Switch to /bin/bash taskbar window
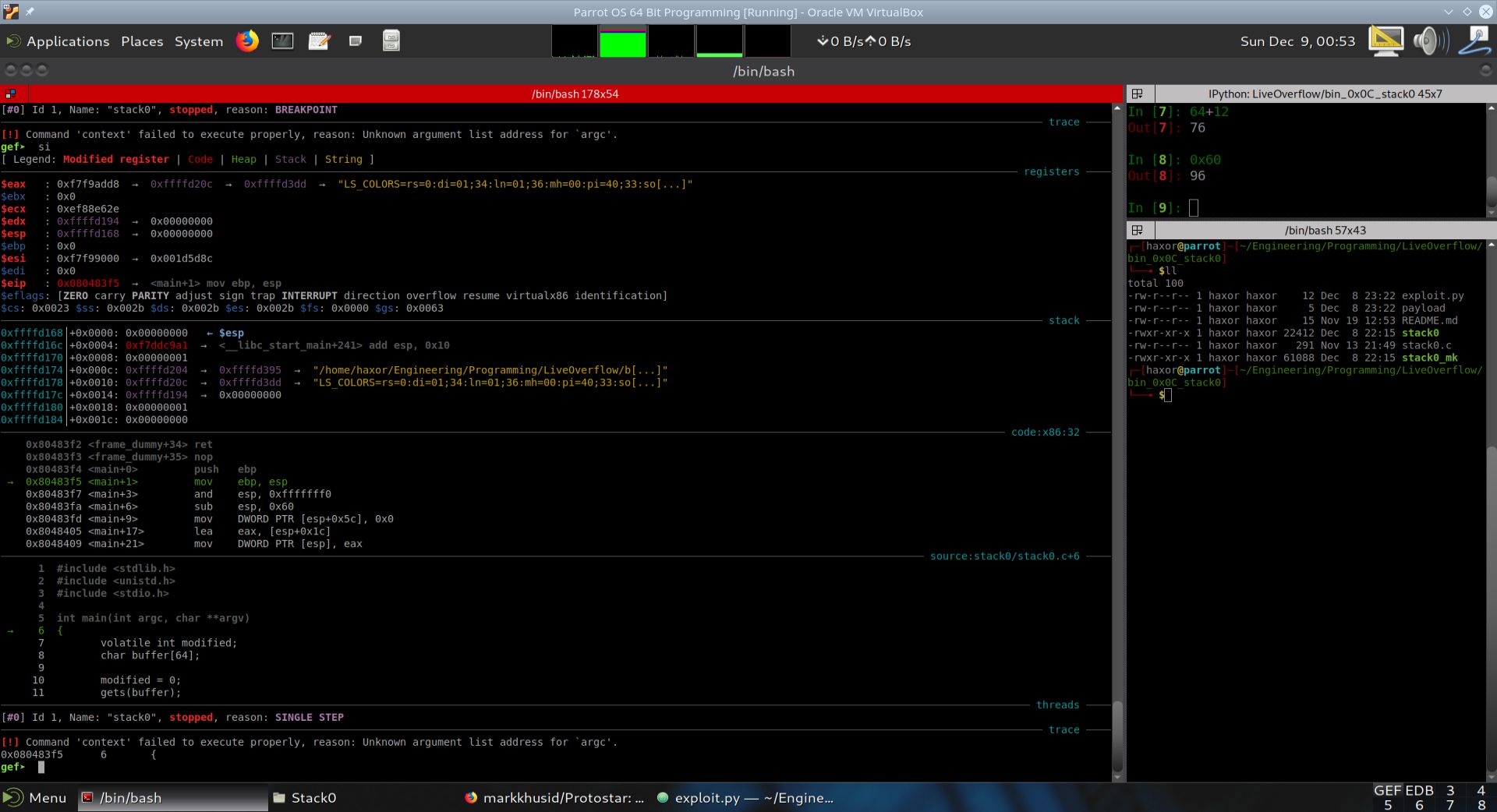This screenshot has width=1497, height=812. pyautogui.click(x=172, y=797)
